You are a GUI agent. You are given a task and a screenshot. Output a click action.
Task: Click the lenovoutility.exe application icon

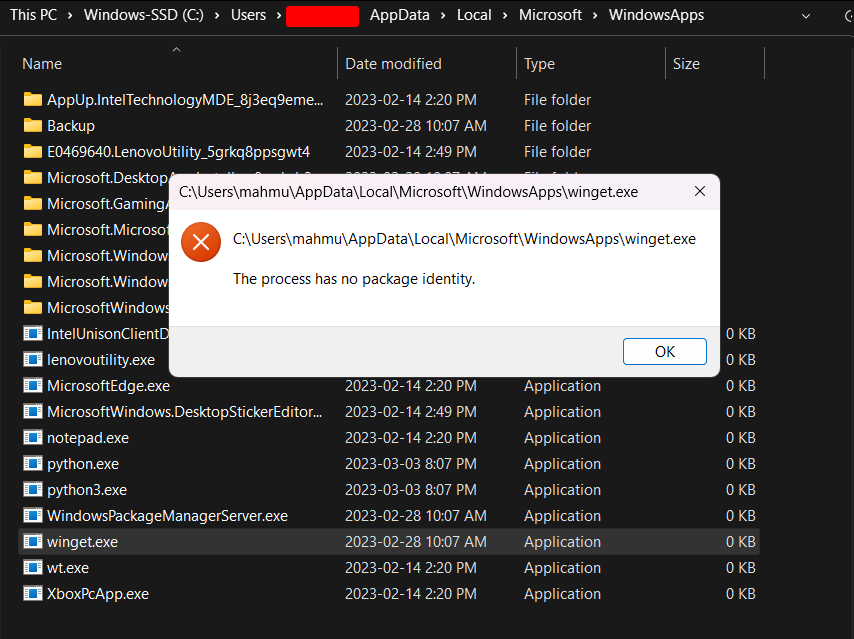(x=33, y=359)
